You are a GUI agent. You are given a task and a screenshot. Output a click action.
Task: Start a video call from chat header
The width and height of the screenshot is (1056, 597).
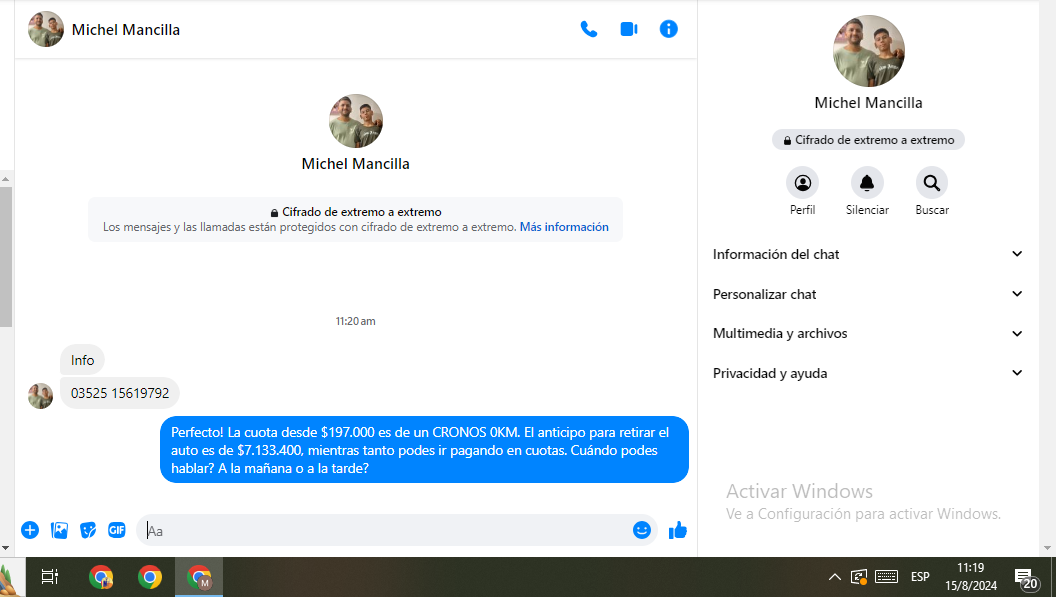629,29
